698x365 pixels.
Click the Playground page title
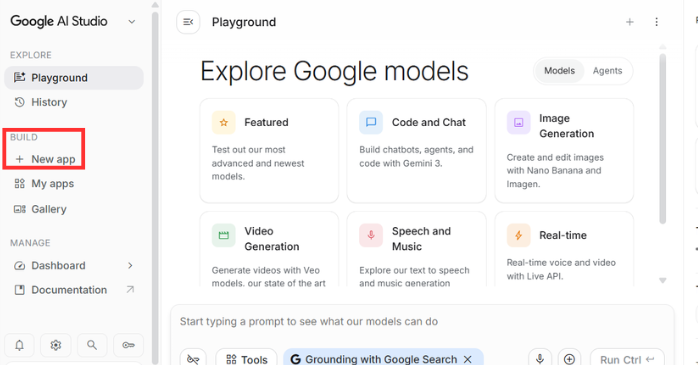244,22
